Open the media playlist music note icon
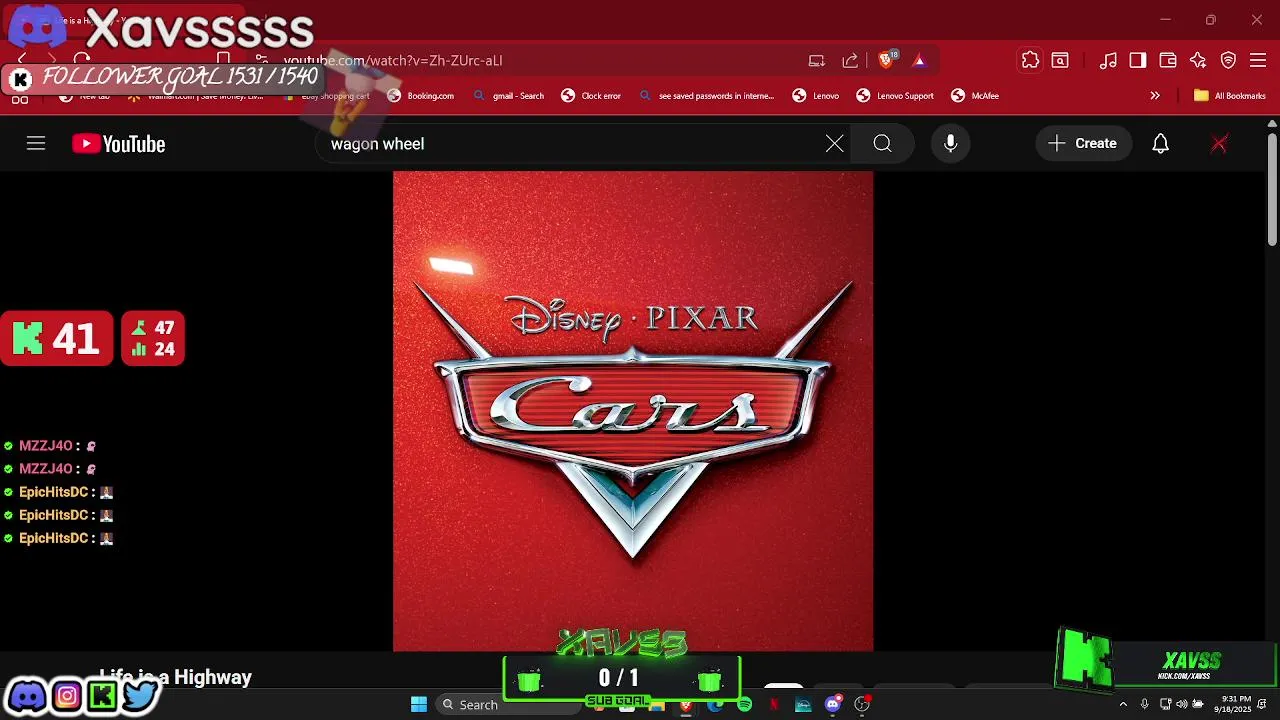 coord(1108,60)
